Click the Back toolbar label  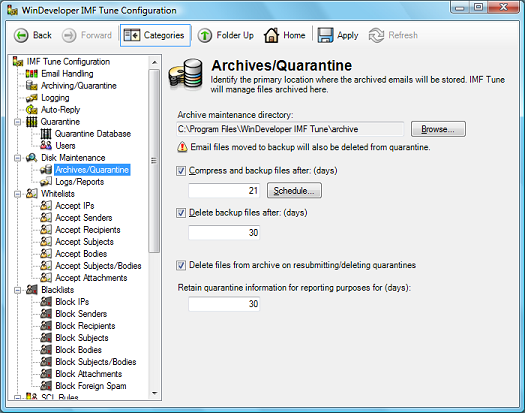pos(42,35)
